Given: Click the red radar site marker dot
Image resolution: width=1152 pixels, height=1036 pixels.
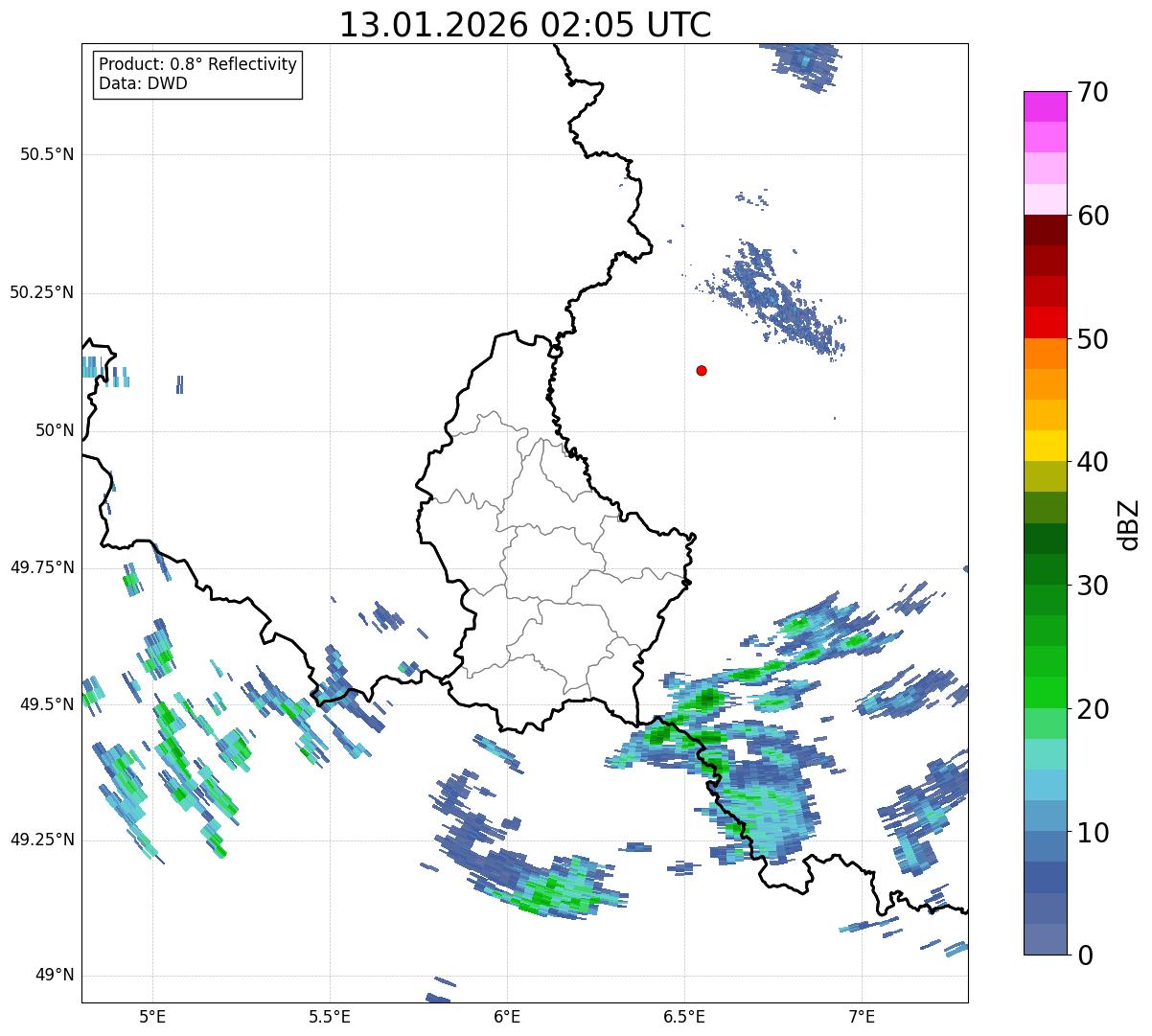Looking at the screenshot, I should tap(702, 370).
